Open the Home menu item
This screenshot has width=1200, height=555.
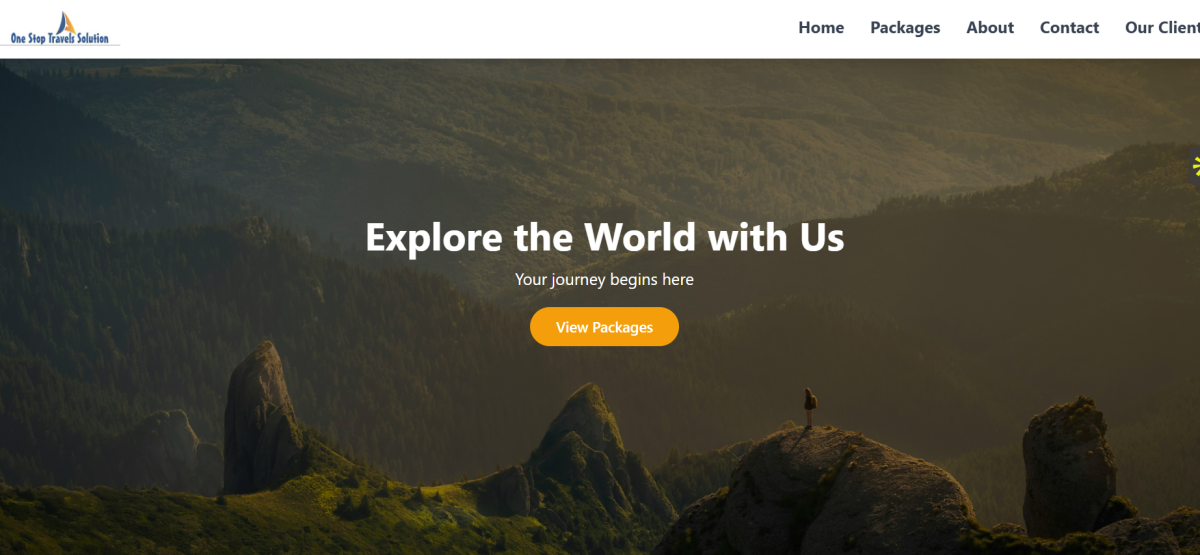pos(821,28)
